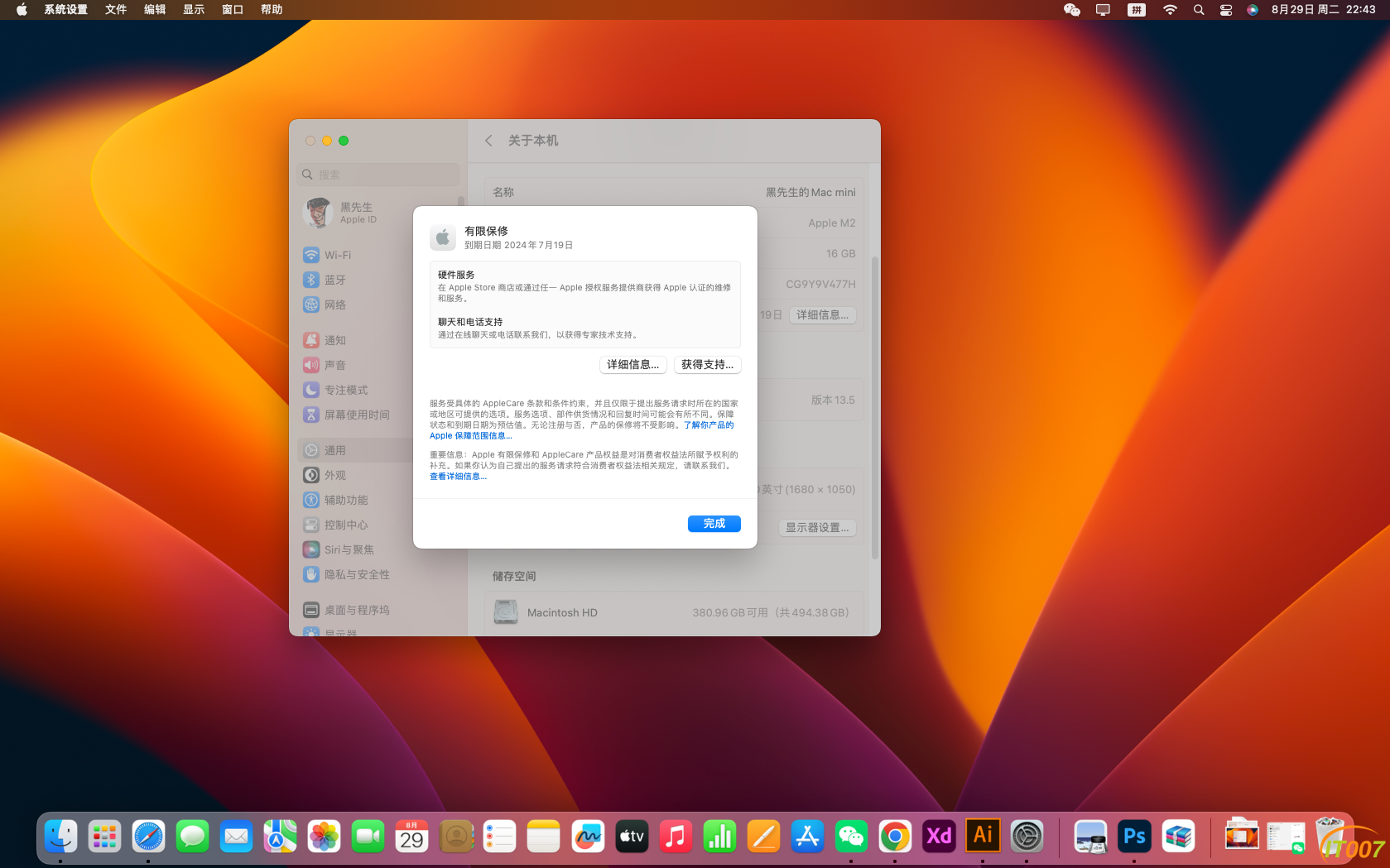Open Safari from the Dock
The height and width of the screenshot is (868, 1390).
coord(148,837)
